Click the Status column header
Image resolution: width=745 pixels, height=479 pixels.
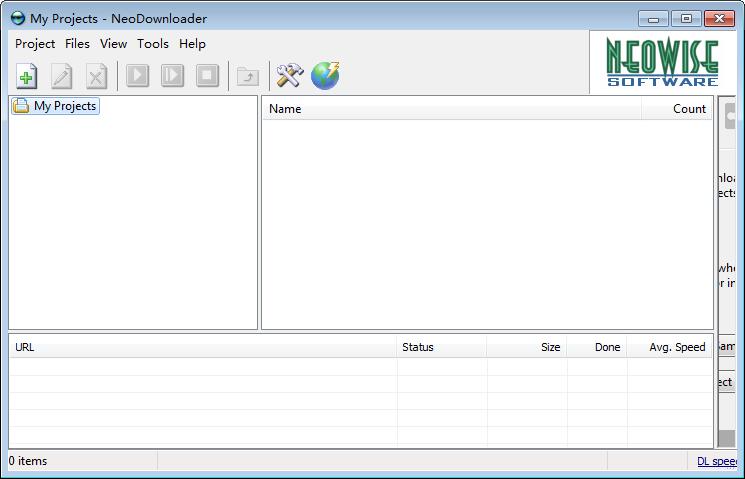coord(442,347)
